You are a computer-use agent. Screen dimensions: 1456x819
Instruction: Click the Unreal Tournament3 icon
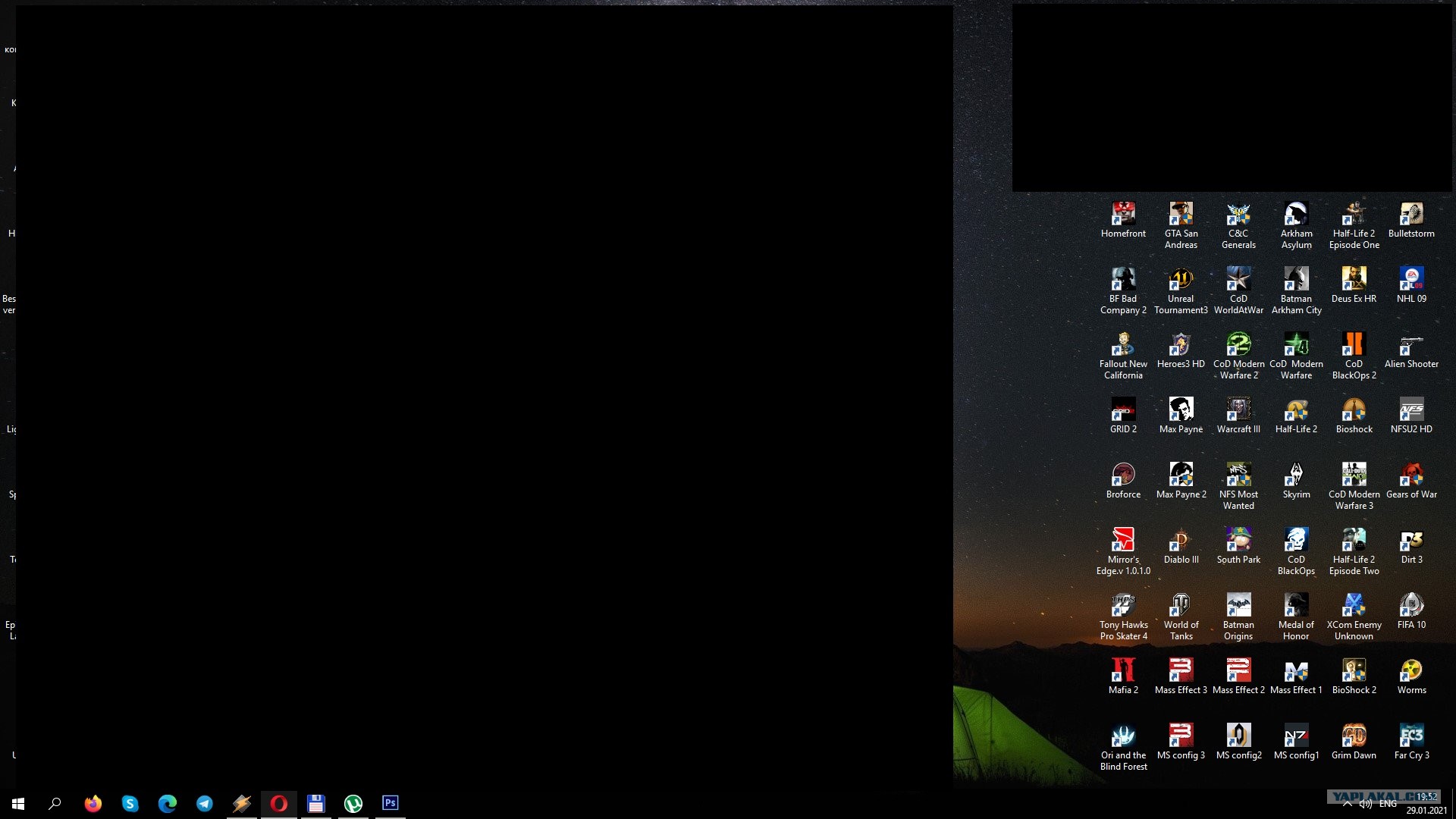(1181, 290)
